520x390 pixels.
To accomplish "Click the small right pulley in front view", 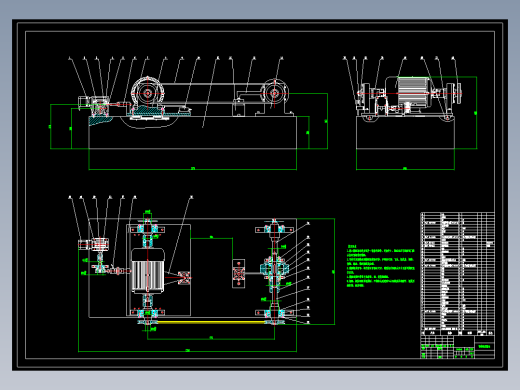I will 274,93.
